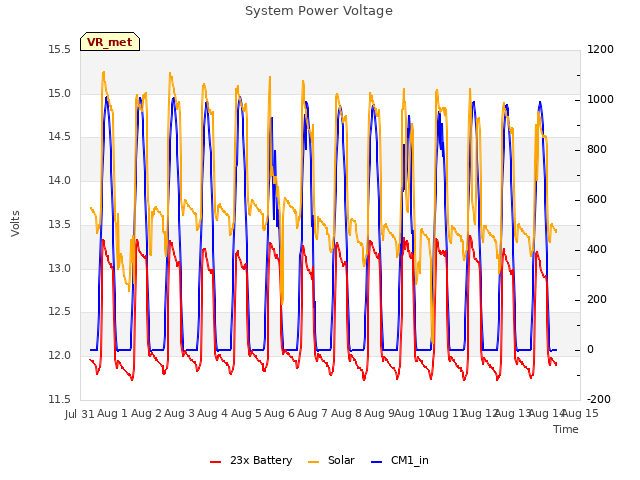Click the 1200 right axis value
The width and height of the screenshot is (640, 480).
point(600,50)
